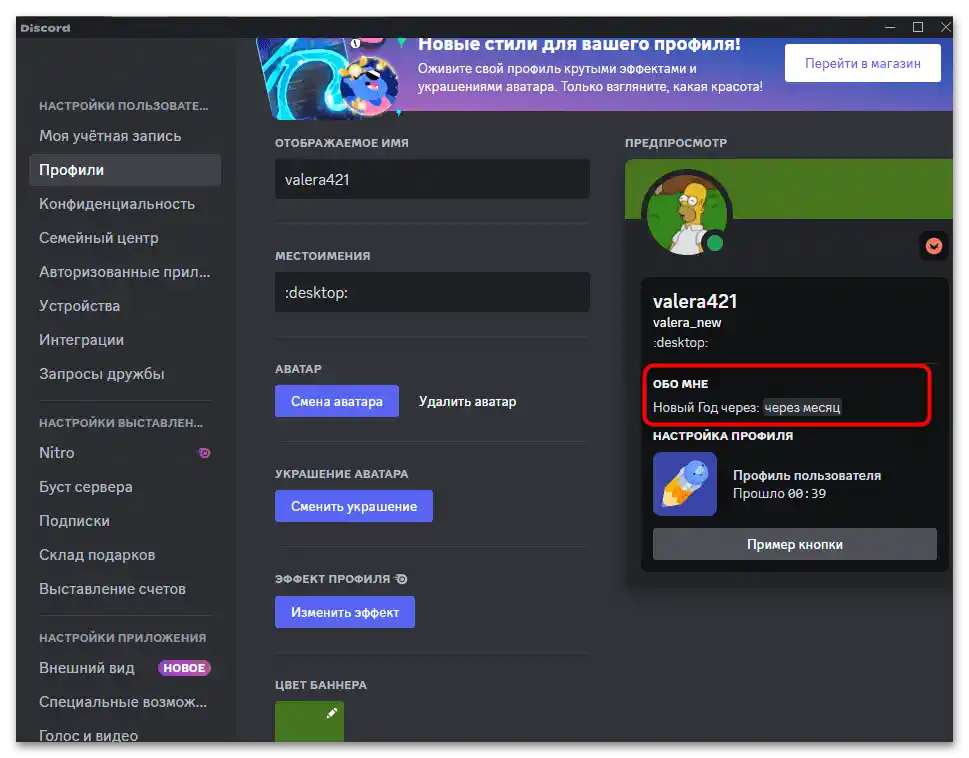Open Склад подарков section
969x758 pixels.
(125, 555)
